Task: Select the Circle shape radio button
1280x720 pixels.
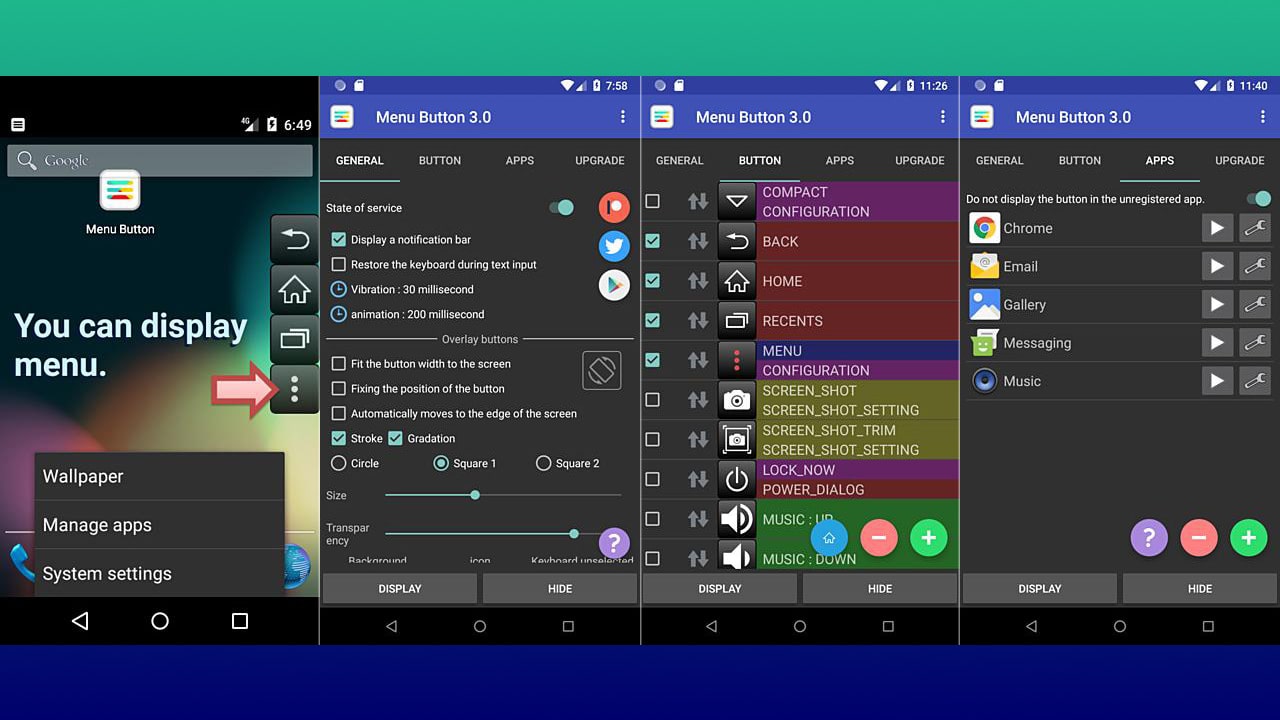Action: click(x=338, y=463)
